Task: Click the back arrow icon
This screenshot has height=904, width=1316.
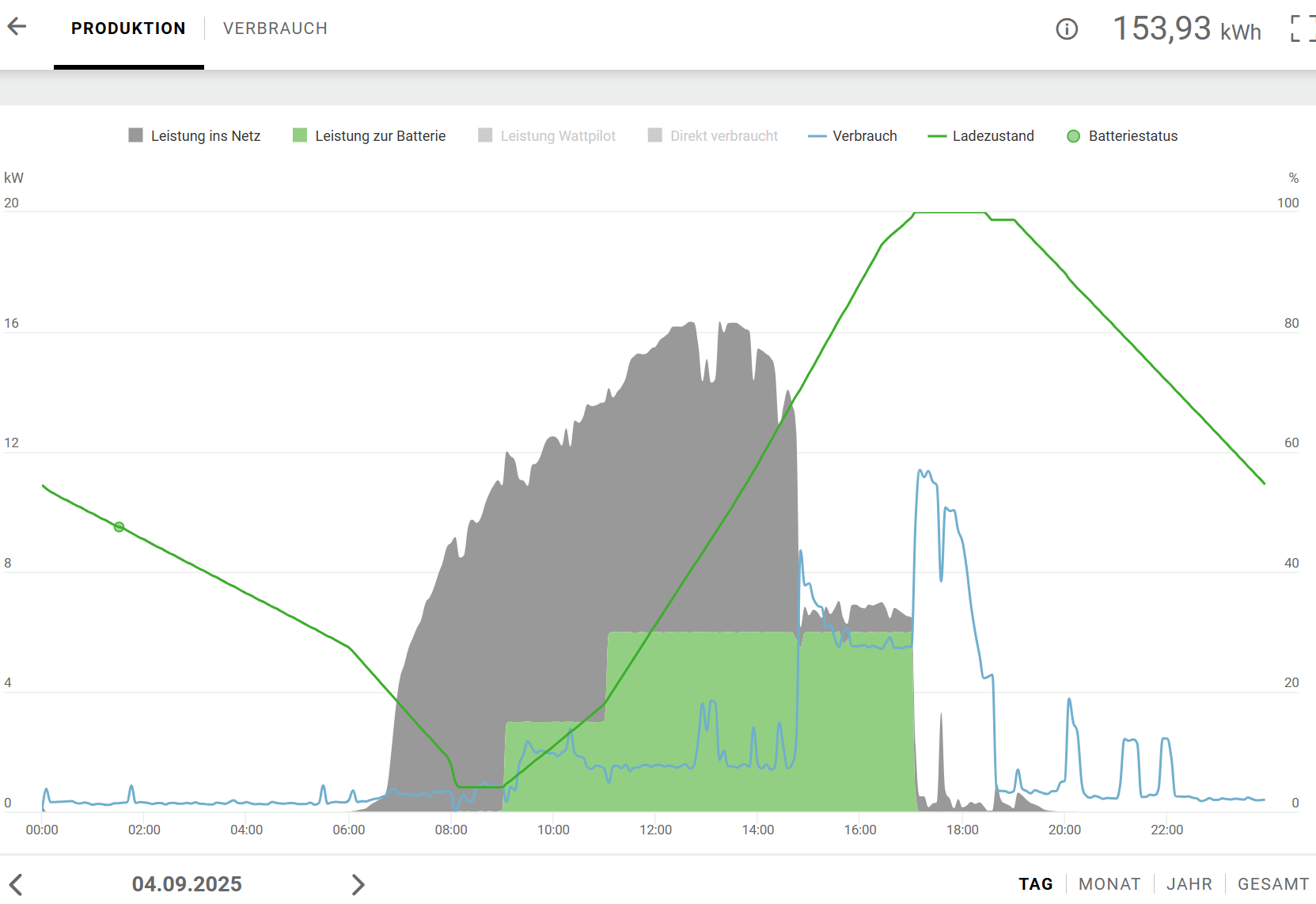Action: click(17, 27)
